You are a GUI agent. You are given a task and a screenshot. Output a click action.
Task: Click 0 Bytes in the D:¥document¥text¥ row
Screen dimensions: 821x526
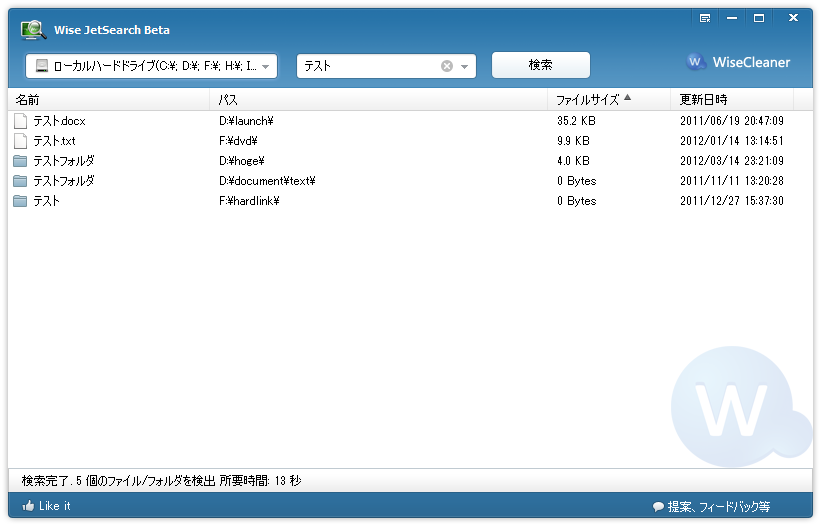tap(576, 181)
